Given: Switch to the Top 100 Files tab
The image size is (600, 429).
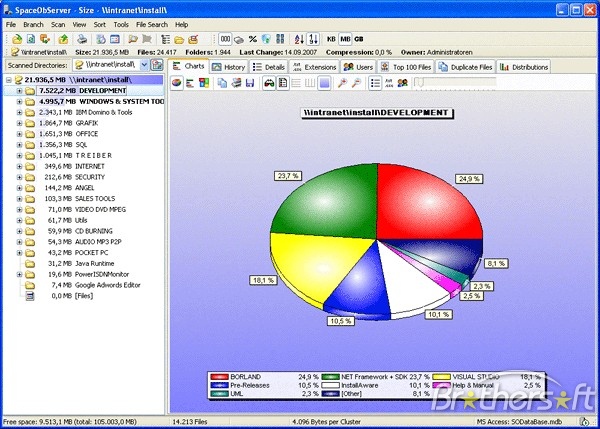Looking at the screenshot, I should 406,67.
